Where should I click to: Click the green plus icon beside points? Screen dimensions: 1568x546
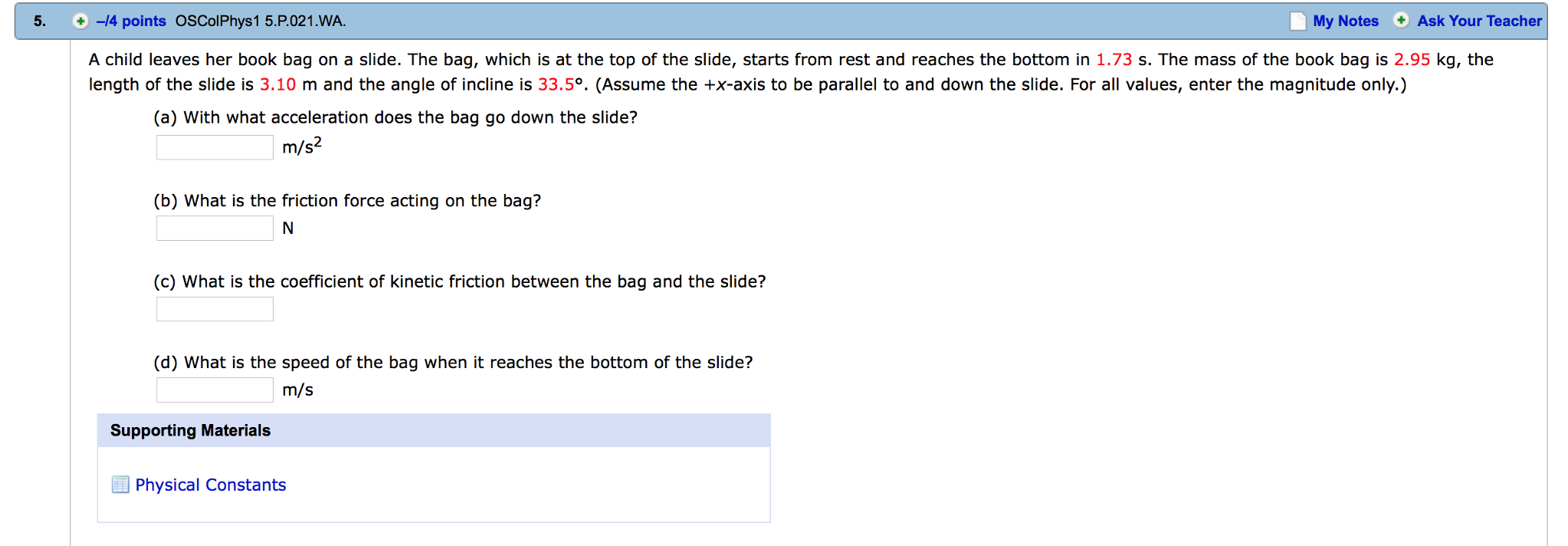point(79,21)
